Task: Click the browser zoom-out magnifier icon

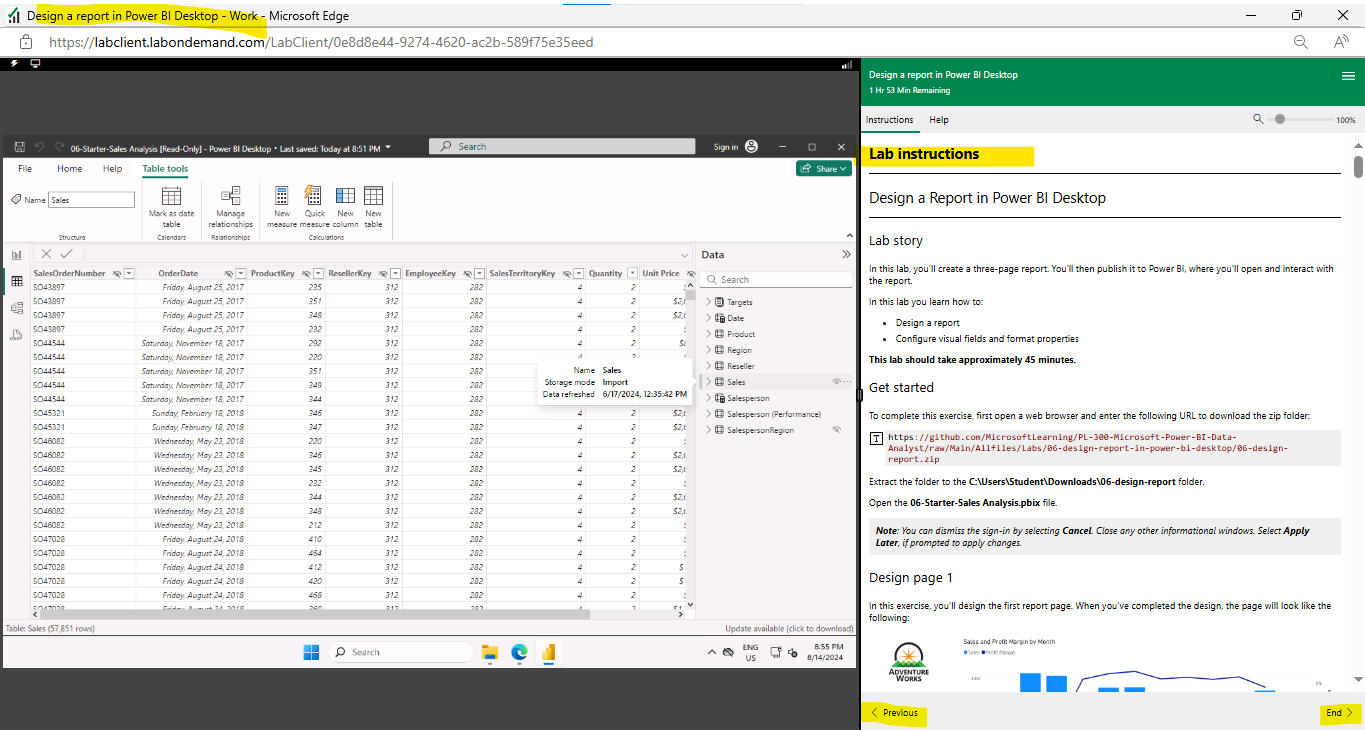Action: coord(1301,42)
